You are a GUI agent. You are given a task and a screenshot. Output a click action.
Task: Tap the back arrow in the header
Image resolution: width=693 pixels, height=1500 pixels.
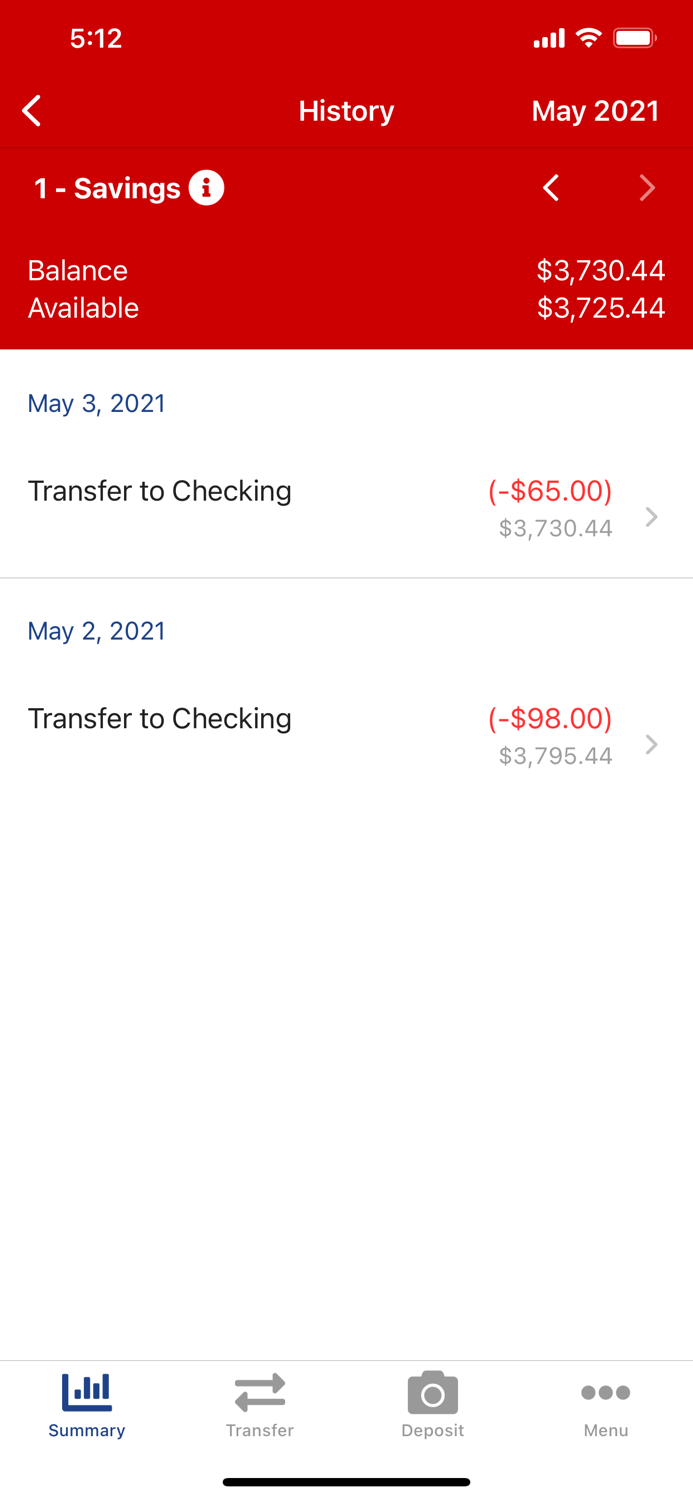pos(32,111)
